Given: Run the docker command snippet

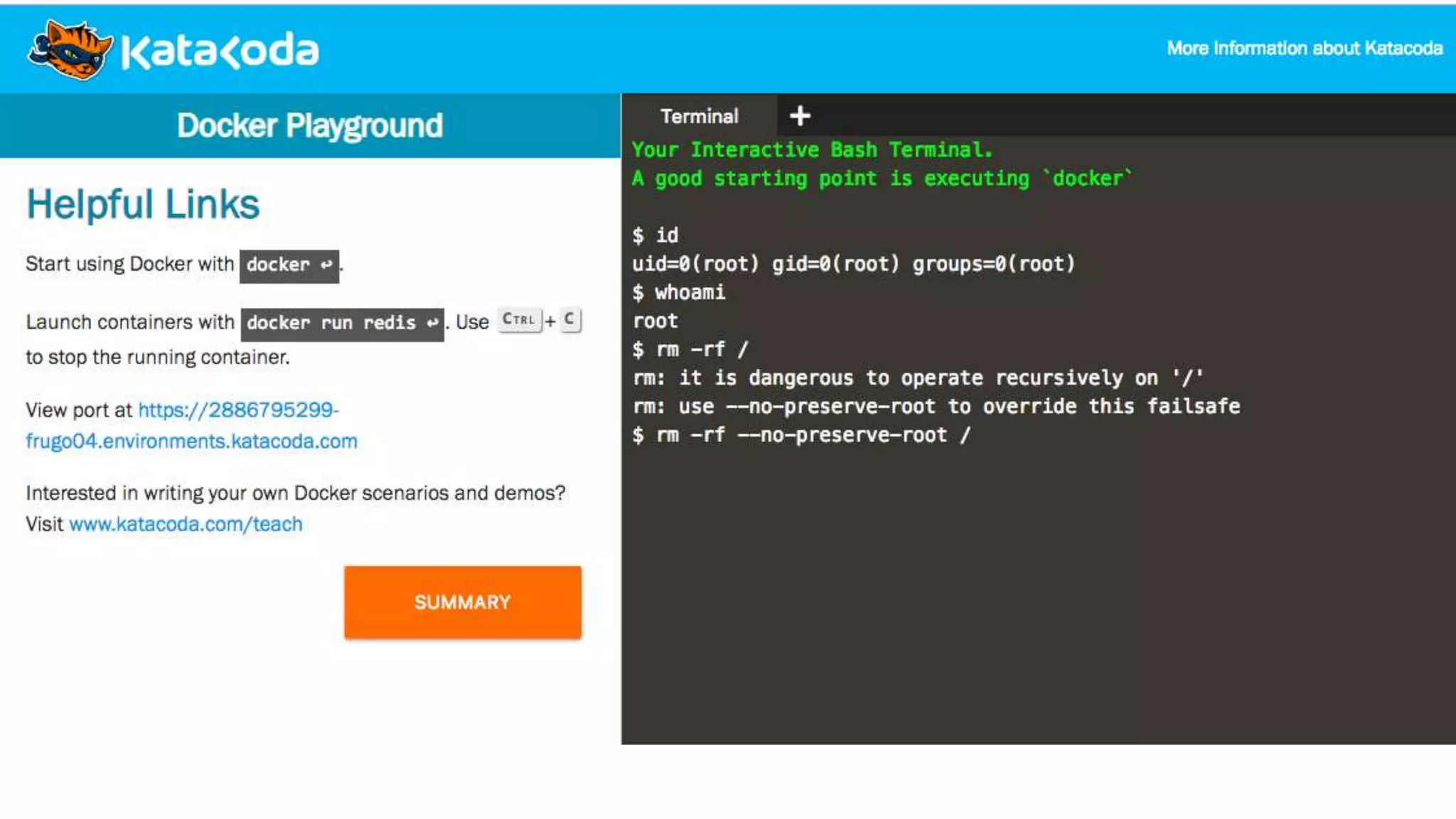Looking at the screenshot, I should point(279,265).
